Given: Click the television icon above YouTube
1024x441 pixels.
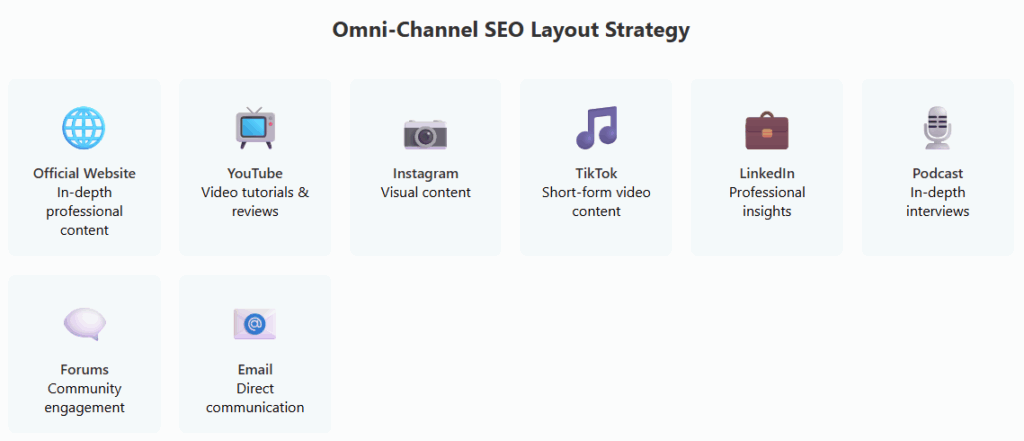Looking at the screenshot, I should [255, 129].
